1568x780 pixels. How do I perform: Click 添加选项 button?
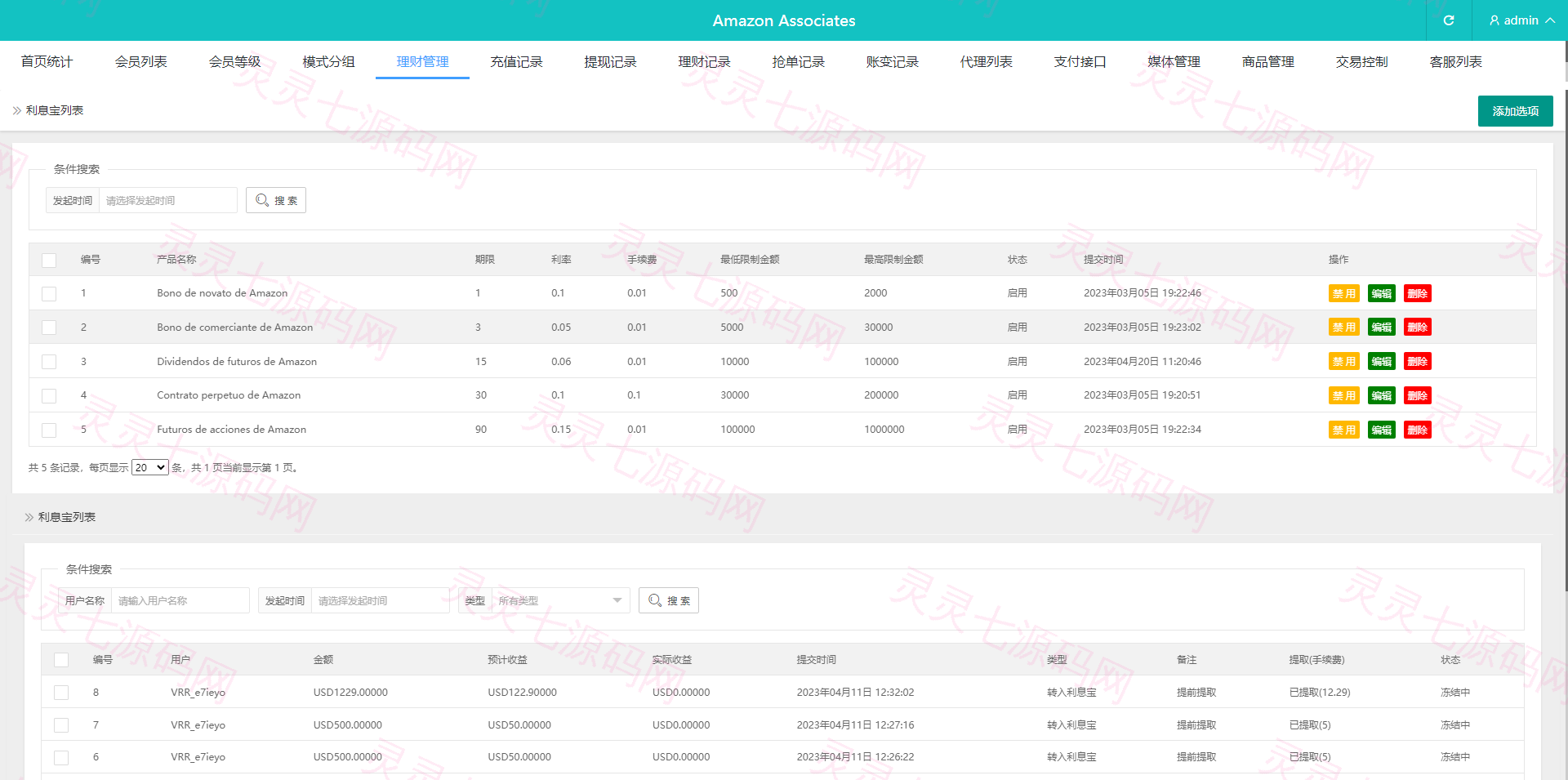[x=1516, y=111]
